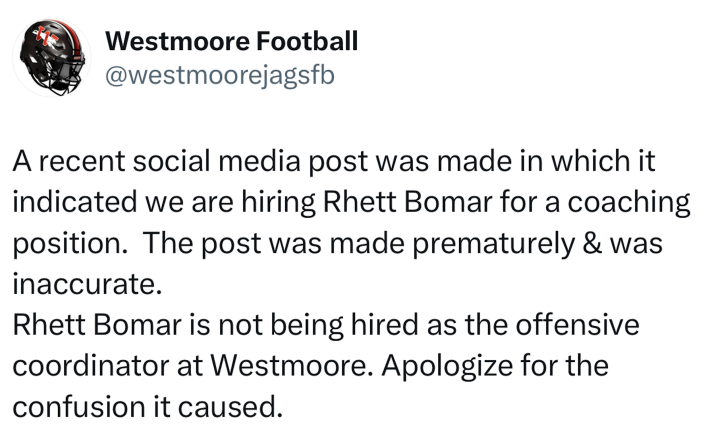The height and width of the screenshot is (437, 710).
Task: Open the Westmoore Football helmet profile picture
Action: 51,58
